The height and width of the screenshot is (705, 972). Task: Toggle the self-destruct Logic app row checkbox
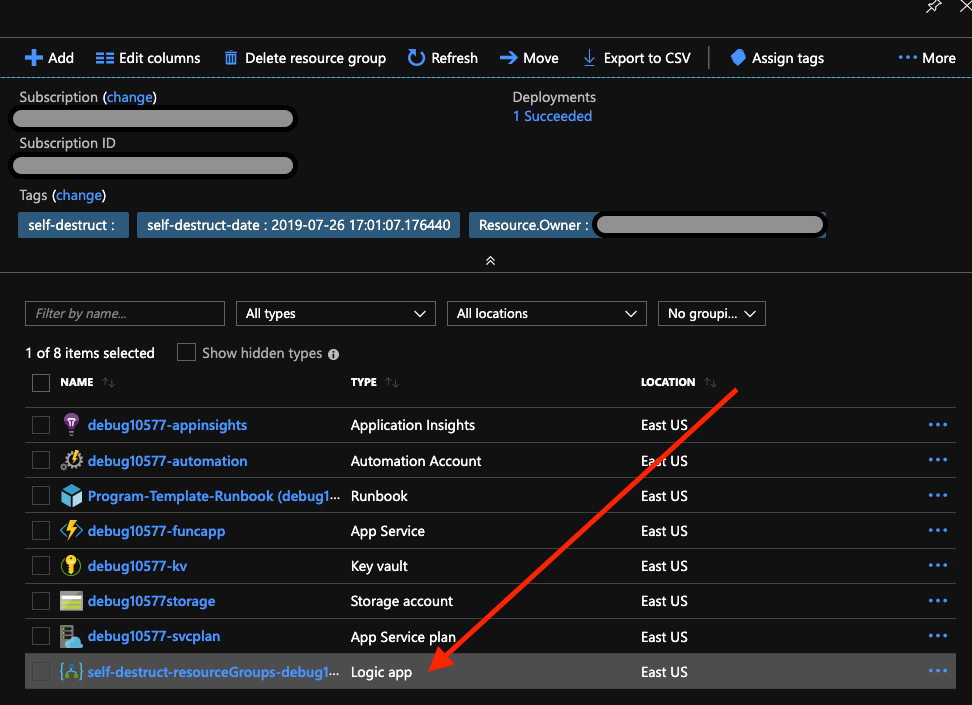pos(41,672)
